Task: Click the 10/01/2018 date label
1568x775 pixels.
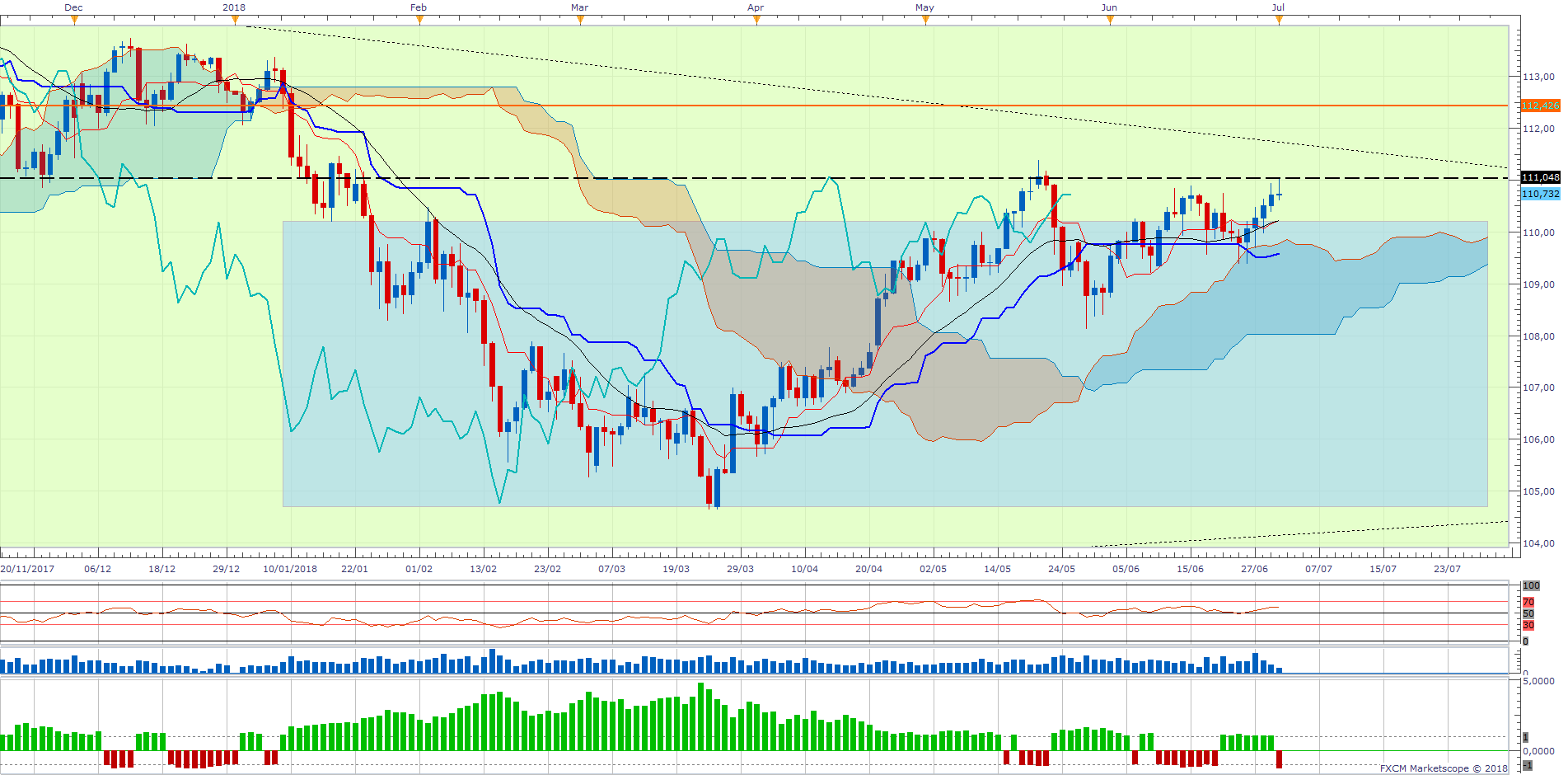Action: 290,569
